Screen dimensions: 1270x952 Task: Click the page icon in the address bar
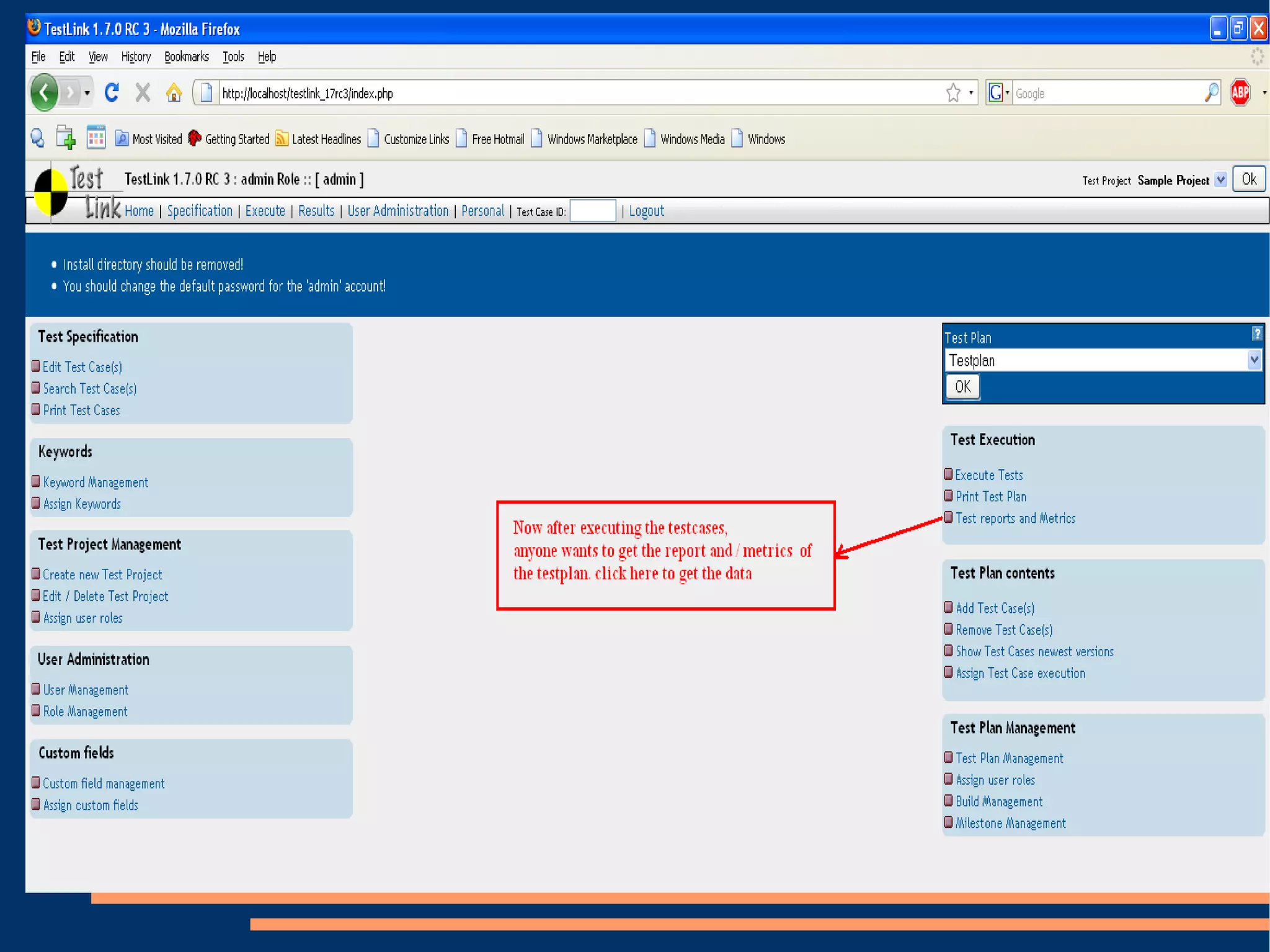pyautogui.click(x=206, y=93)
